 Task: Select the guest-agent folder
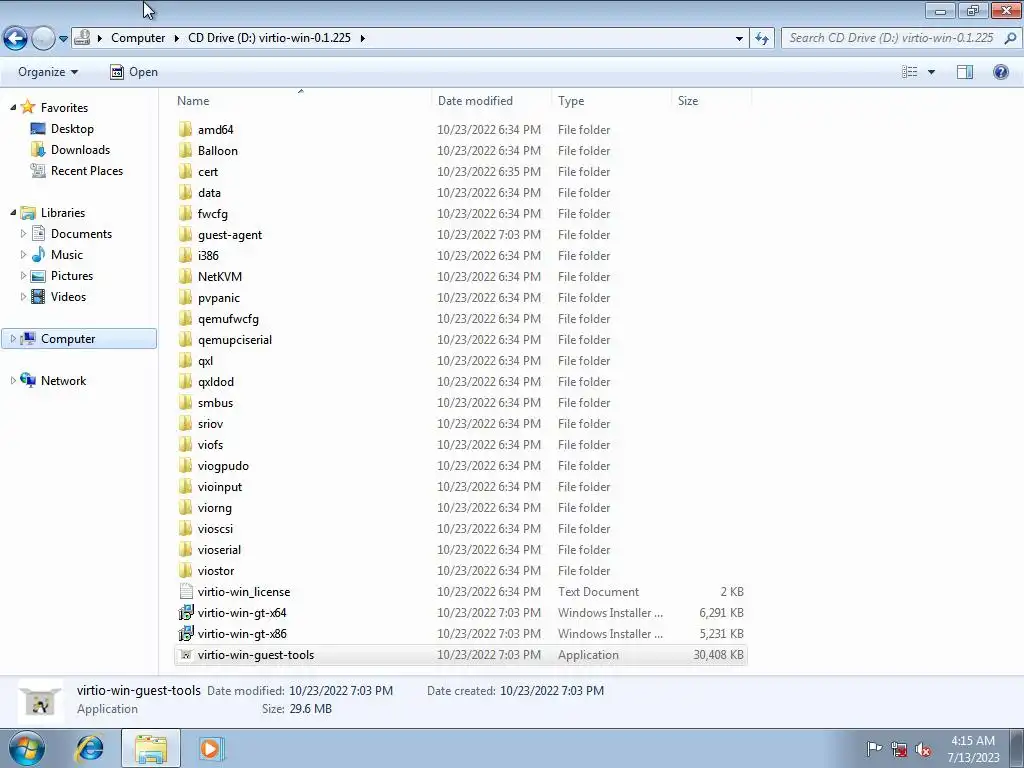point(230,234)
